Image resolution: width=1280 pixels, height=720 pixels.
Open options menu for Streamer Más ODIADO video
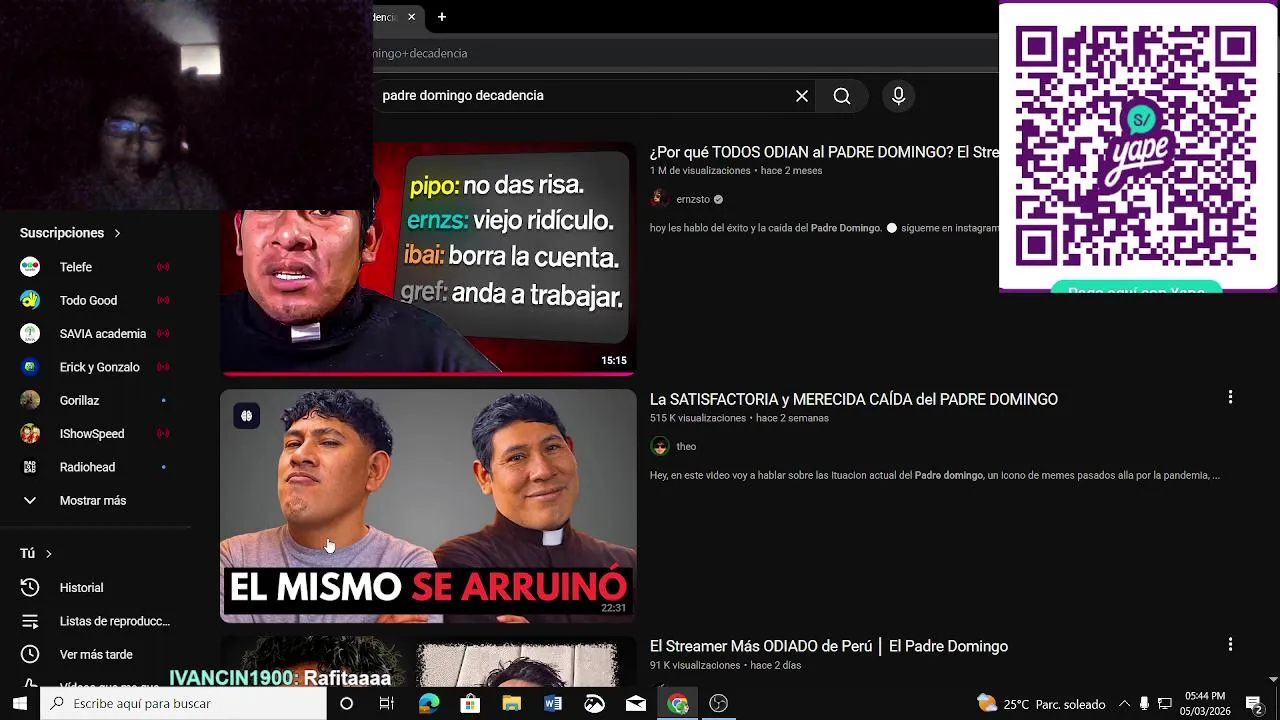[1230, 645]
